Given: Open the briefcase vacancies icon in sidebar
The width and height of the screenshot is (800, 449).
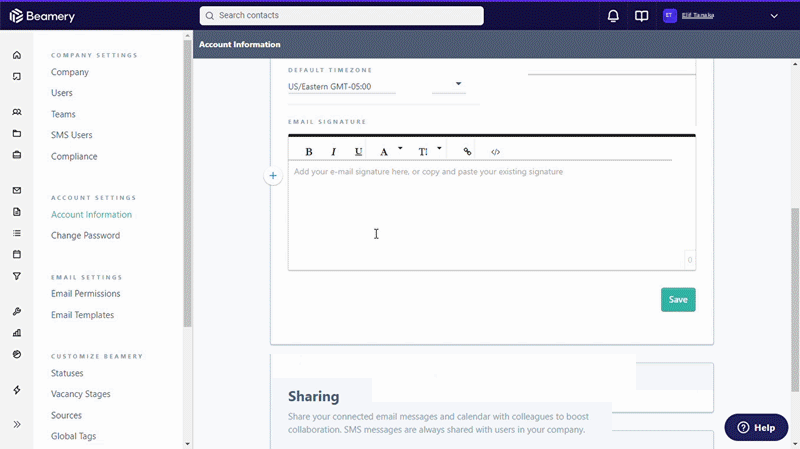Looking at the screenshot, I should click(17, 155).
